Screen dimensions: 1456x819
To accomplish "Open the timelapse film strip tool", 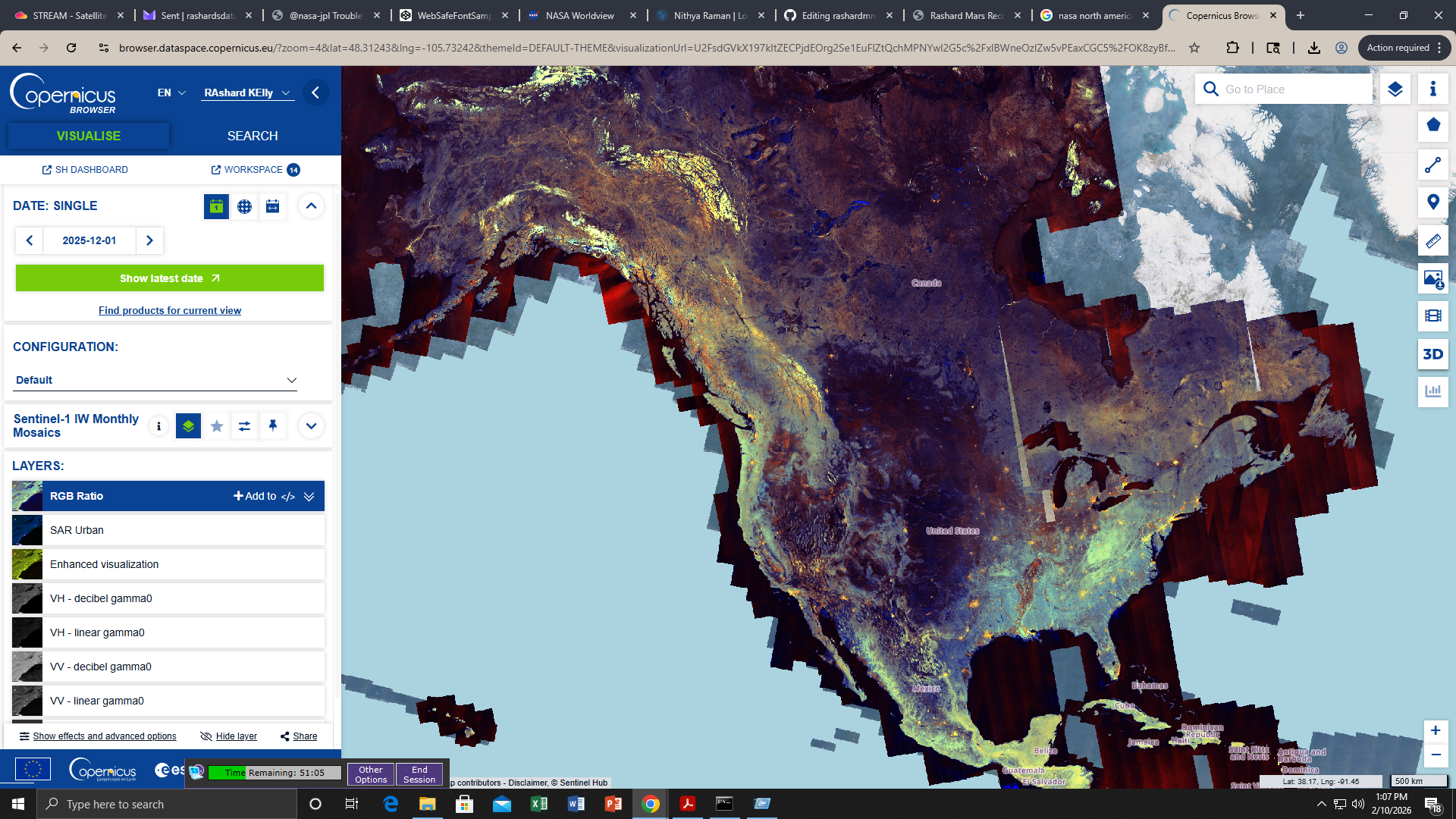I will [1432, 315].
